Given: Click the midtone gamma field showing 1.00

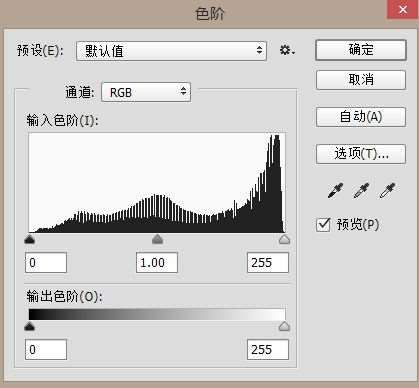Looking at the screenshot, I should (x=157, y=263).
